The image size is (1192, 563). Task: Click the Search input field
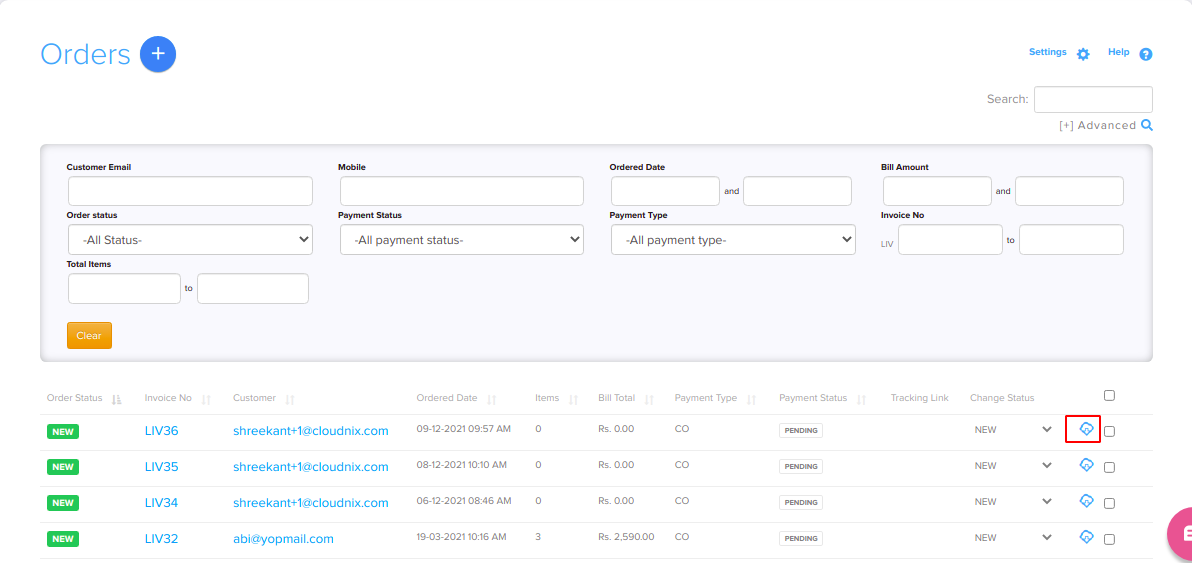click(1093, 100)
